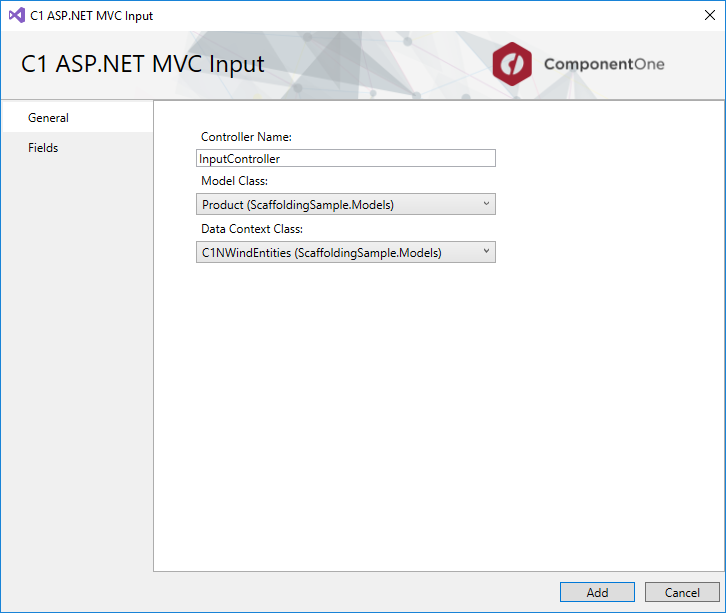Click the "Data Context Class:" label

point(252,229)
